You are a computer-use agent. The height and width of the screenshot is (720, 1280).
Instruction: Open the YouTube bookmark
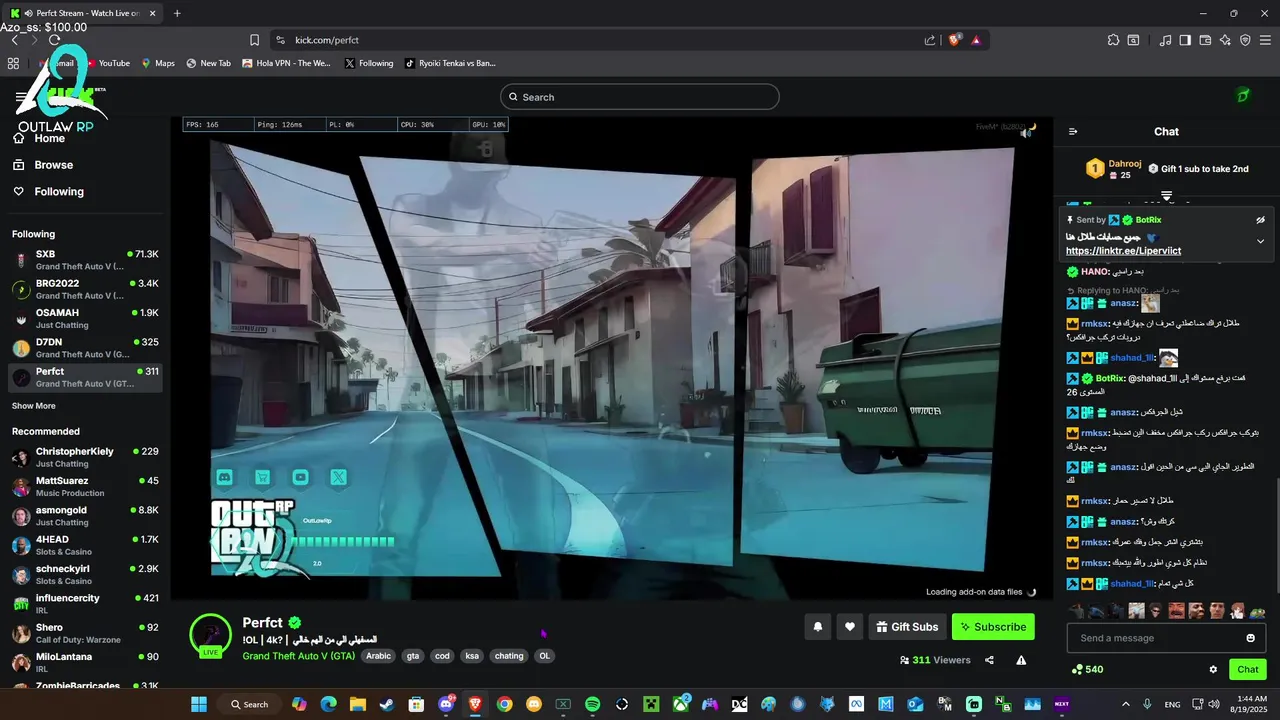tap(107, 63)
